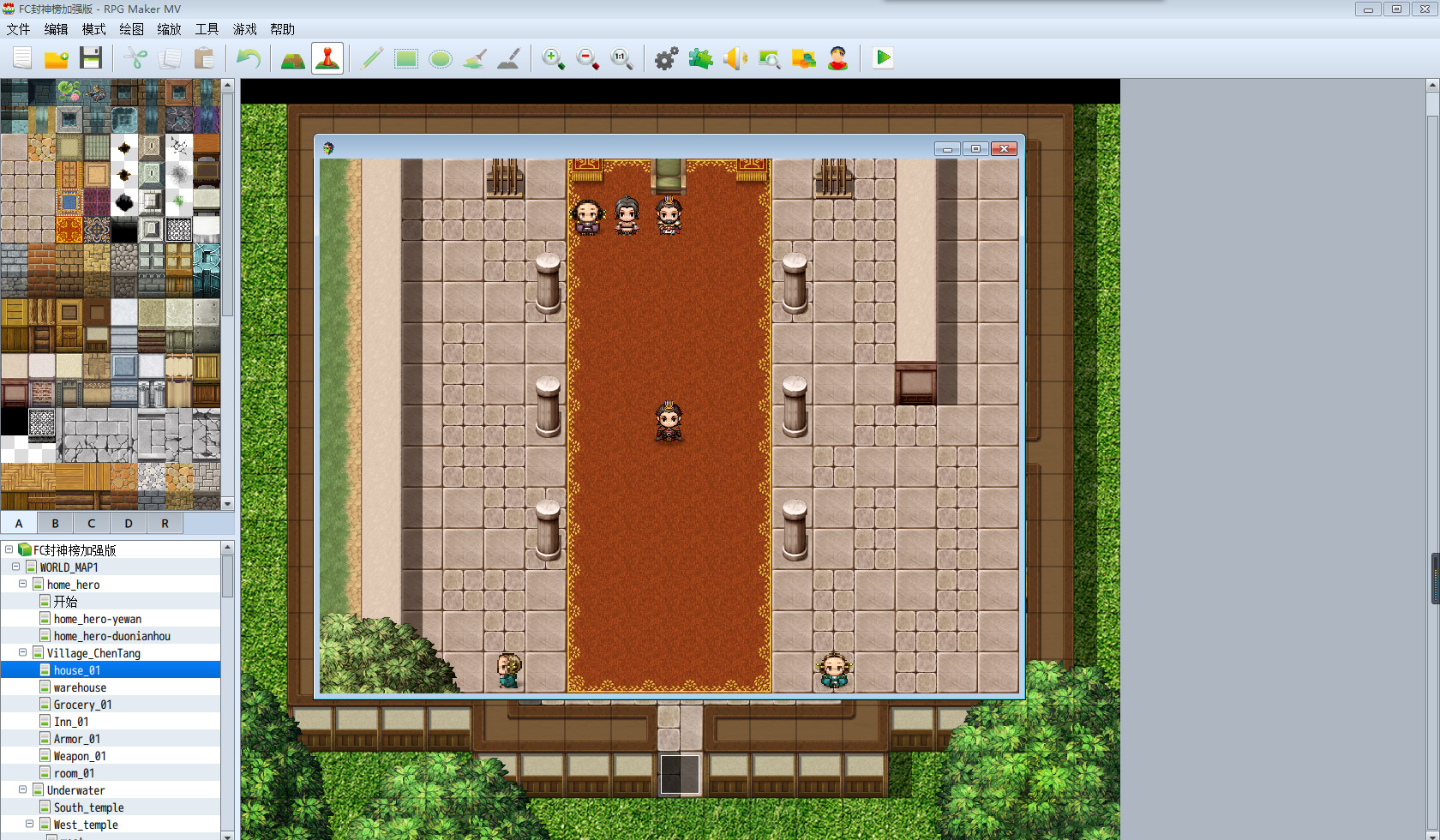1440x840 pixels.
Task: Click the Paste clipboard icon
Action: 204,58
